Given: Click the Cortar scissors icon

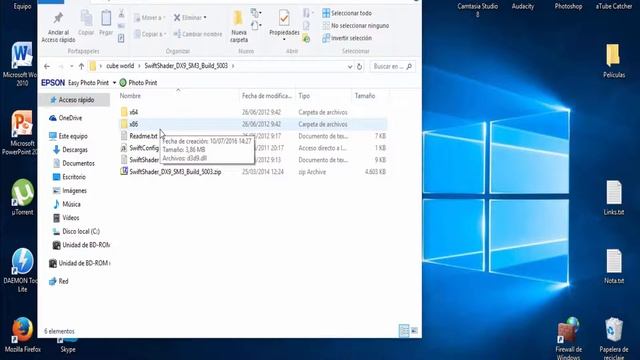Looking at the screenshot, I should 121,14.
